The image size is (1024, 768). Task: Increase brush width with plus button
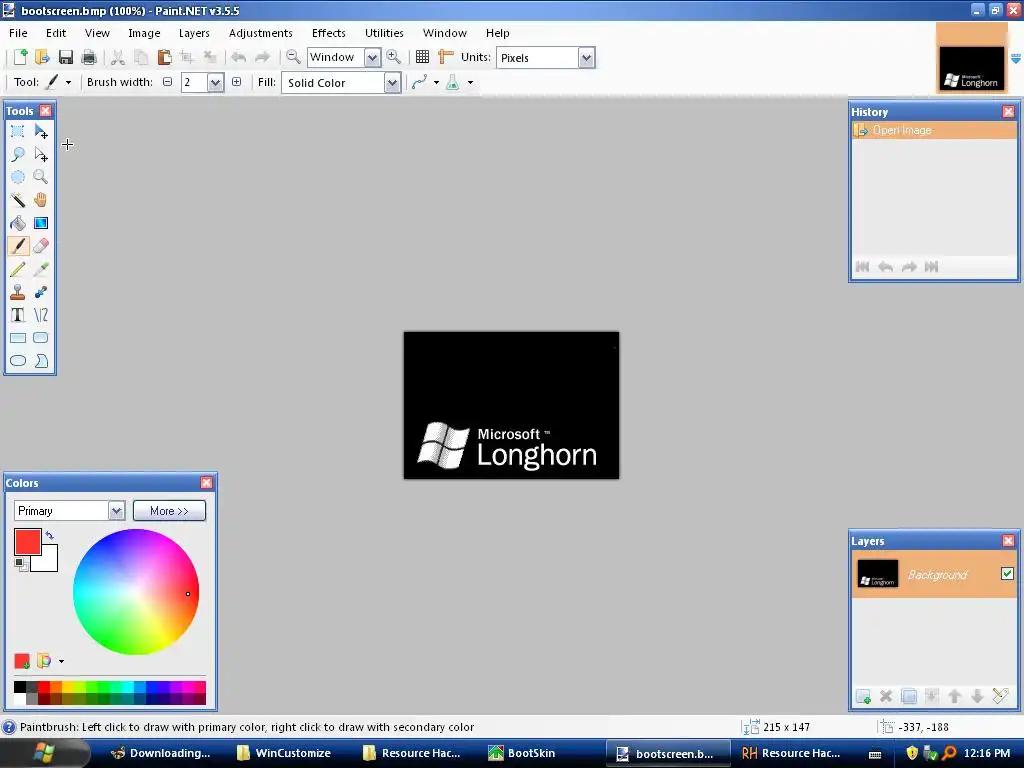tap(236, 82)
